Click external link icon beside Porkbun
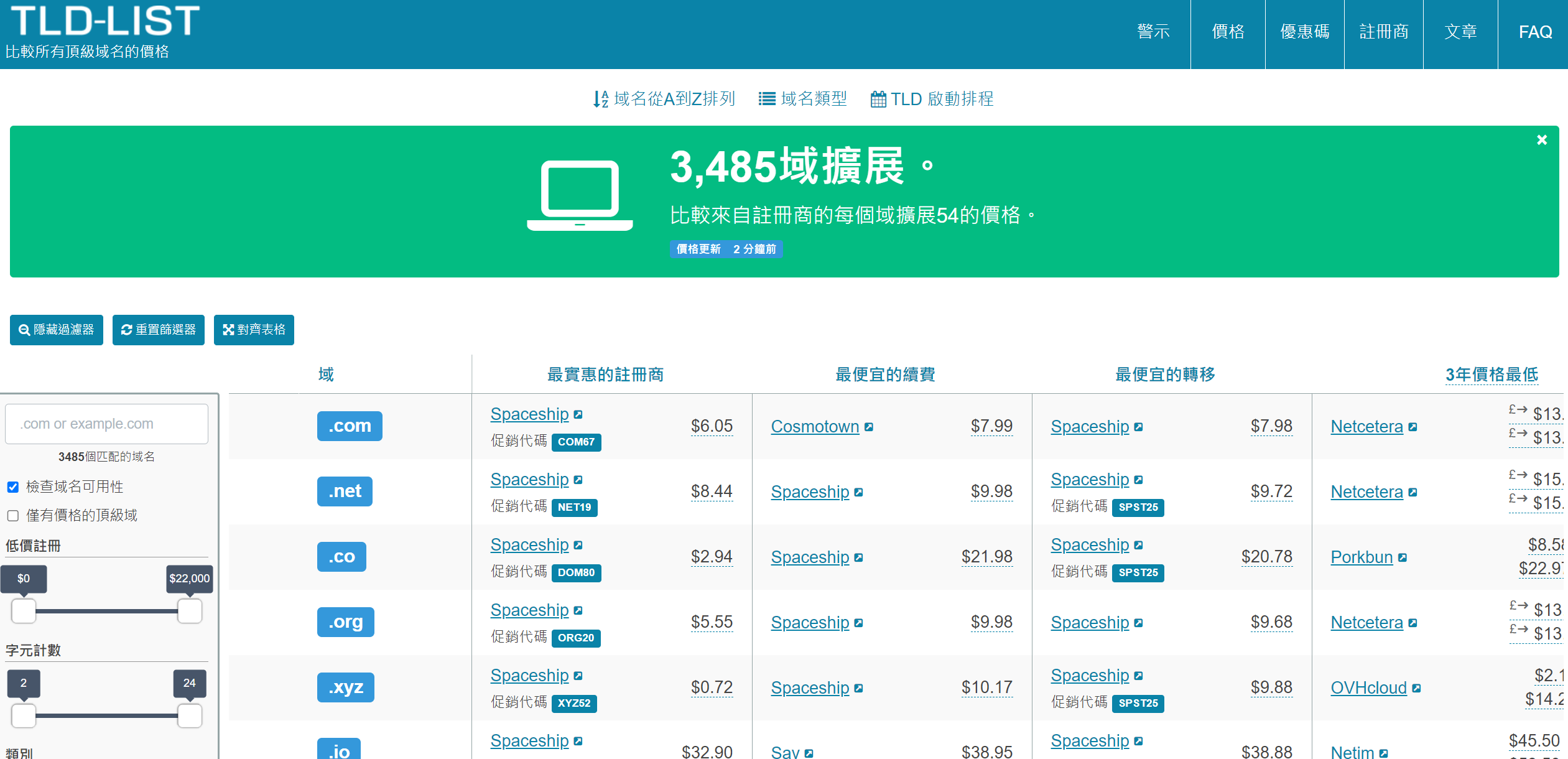Image resolution: width=1568 pixels, height=759 pixels. click(1402, 557)
